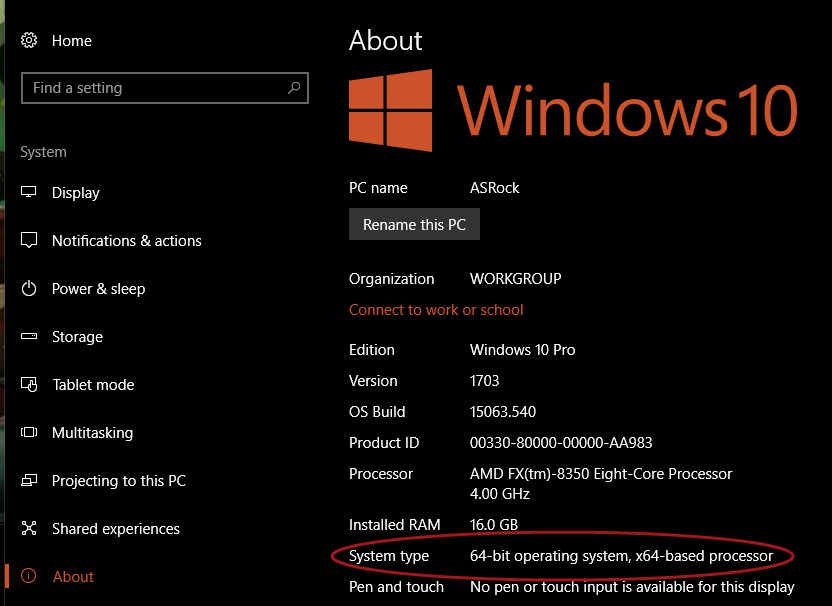Click the Installed RAM label
This screenshot has width=832, height=606.
point(395,525)
